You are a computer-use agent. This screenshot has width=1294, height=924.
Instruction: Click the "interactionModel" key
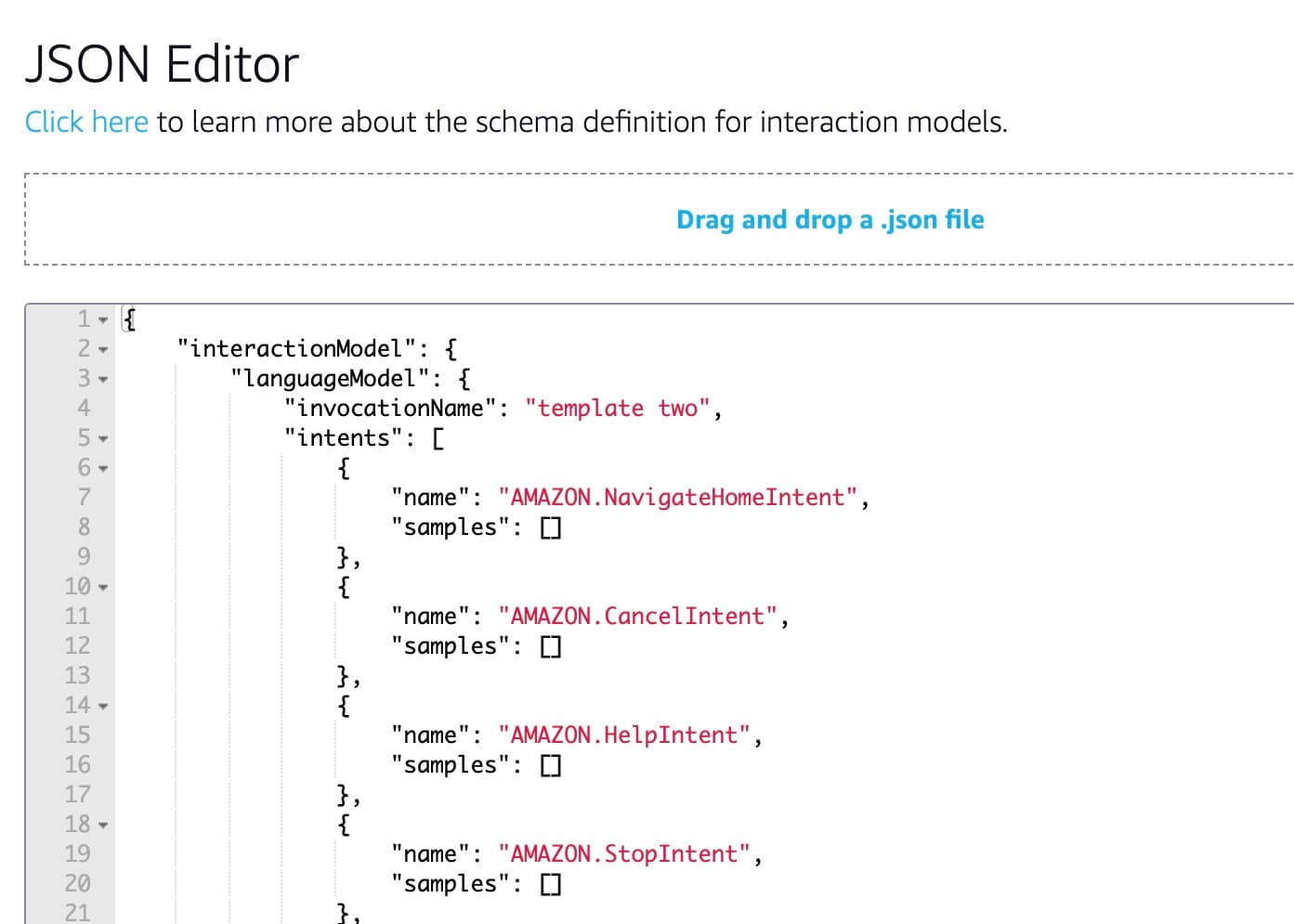pyautogui.click(x=296, y=349)
